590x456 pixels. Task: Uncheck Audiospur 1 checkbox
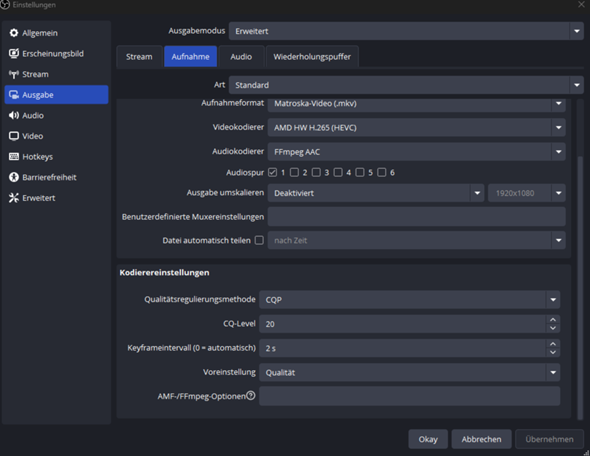272,172
